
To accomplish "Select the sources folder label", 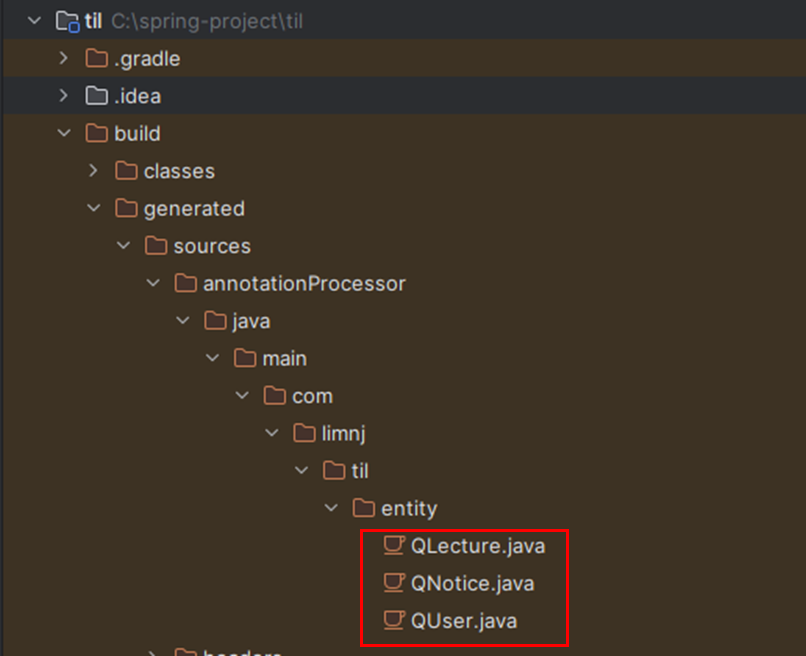I will click(212, 246).
